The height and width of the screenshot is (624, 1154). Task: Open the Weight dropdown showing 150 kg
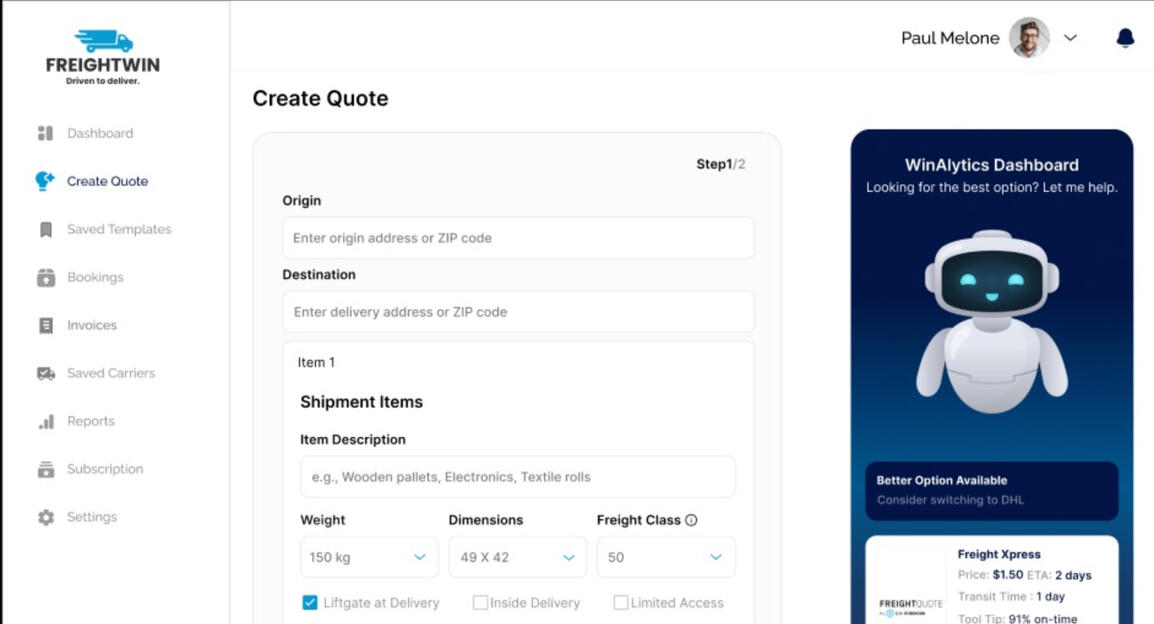click(x=369, y=557)
